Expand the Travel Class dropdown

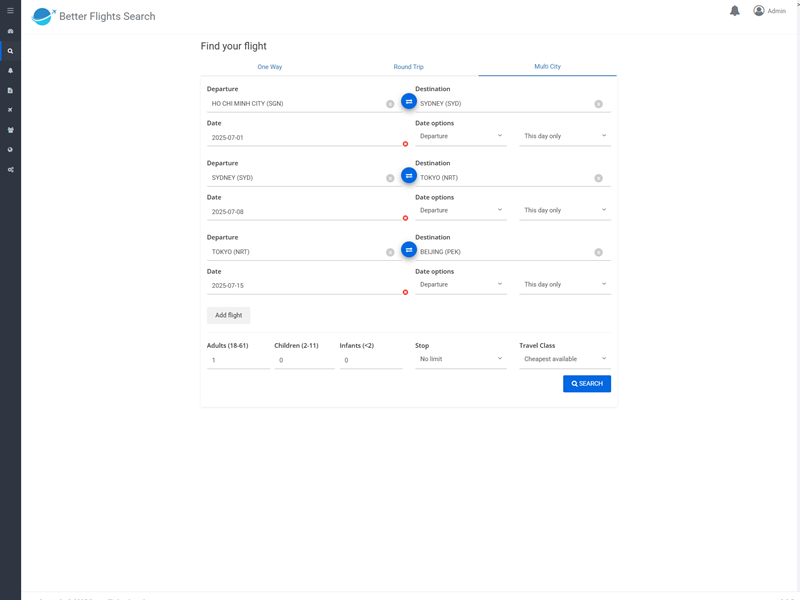pos(564,359)
